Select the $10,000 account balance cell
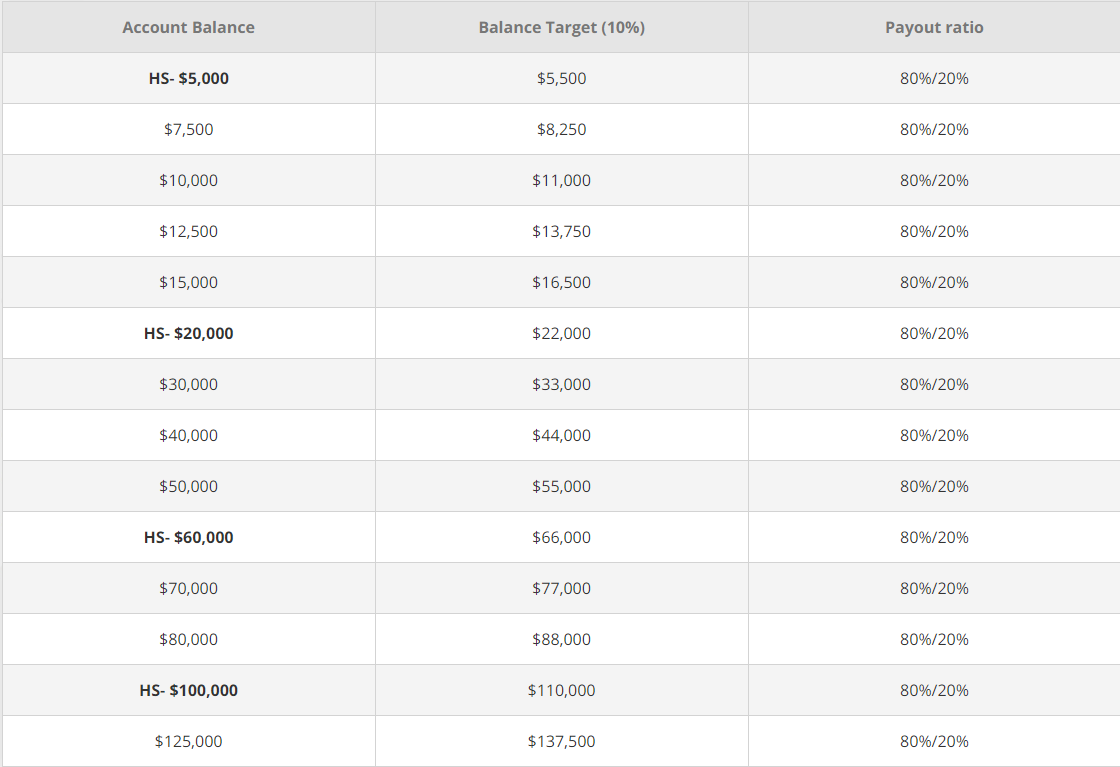 [x=188, y=180]
